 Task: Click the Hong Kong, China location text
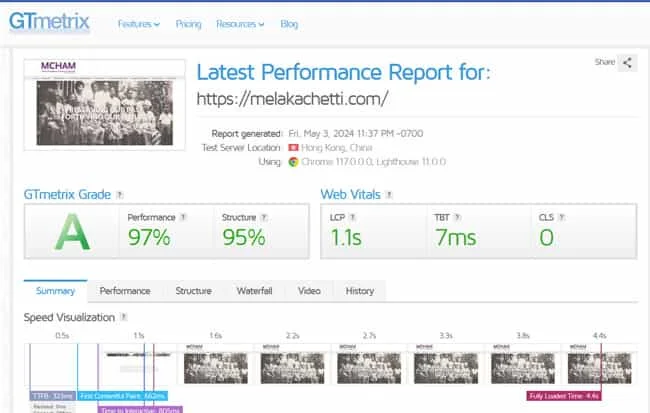[x=337, y=148]
